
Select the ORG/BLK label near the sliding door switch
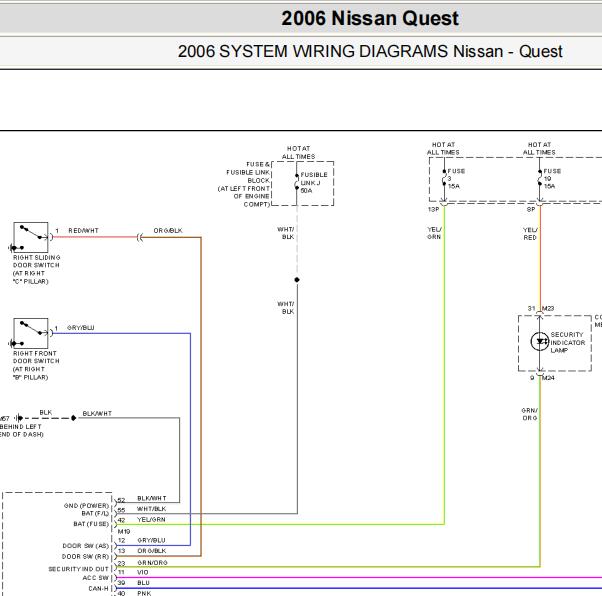(x=168, y=230)
